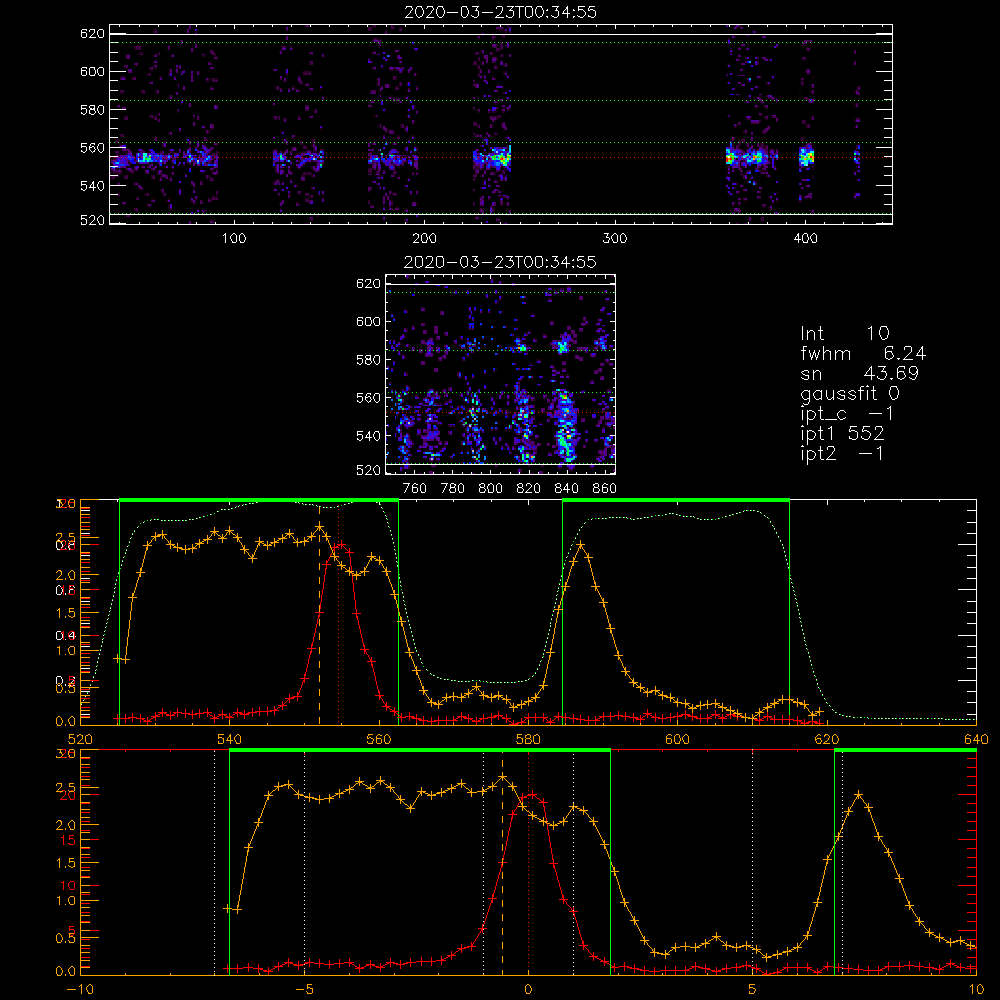Image resolution: width=1000 pixels, height=1000 pixels.
Task: Click the red 10 y-axis label in bottom plot
Action: [x=68, y=886]
